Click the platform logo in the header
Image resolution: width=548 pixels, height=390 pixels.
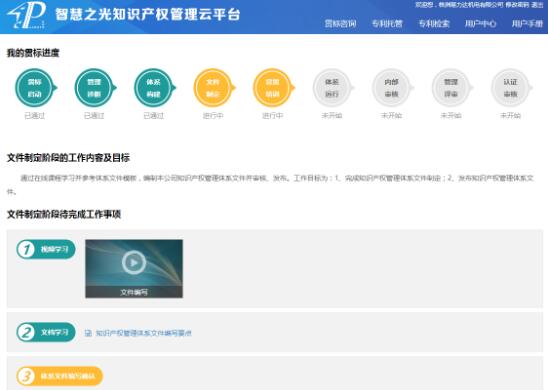(27, 15)
